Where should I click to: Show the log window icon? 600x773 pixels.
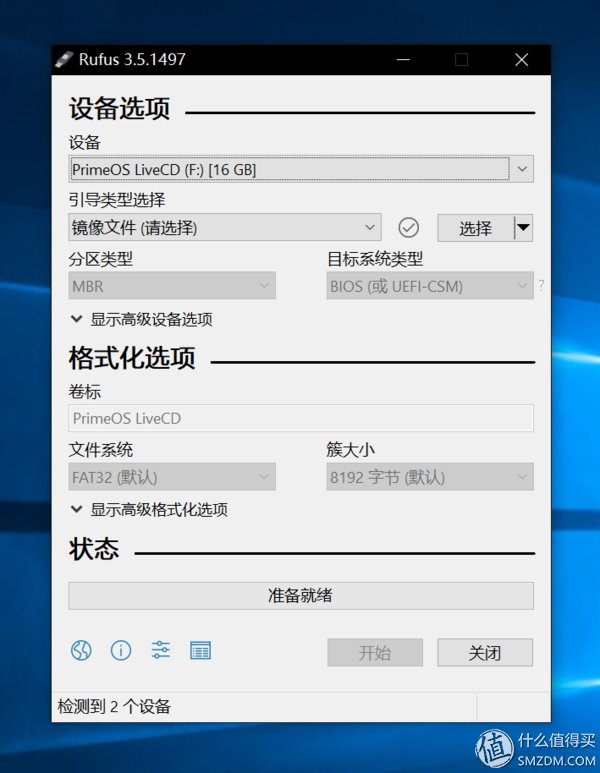[201, 650]
